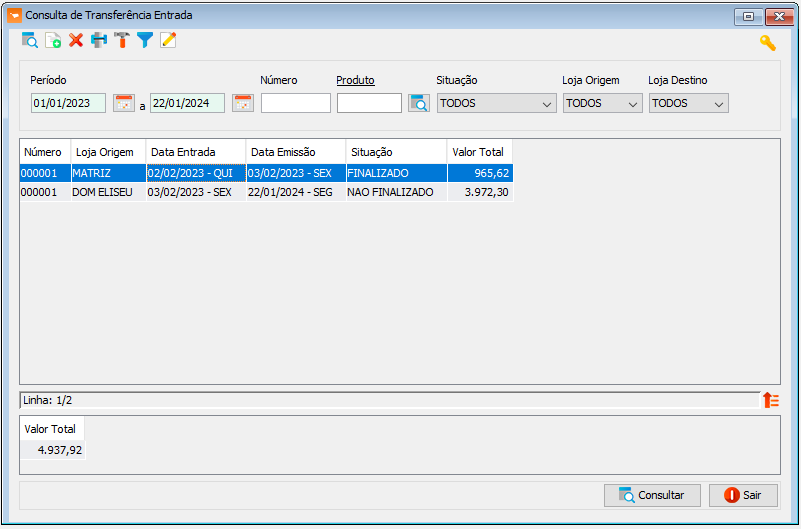Click the blue funnel filter icon
This screenshot has width=801, height=529.
[x=145, y=40]
